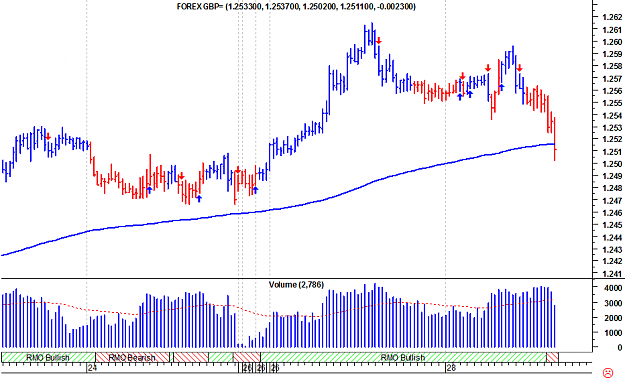The width and height of the screenshot is (625, 382).
Task: Click the 1.248 price axis label
Action: click(612, 188)
